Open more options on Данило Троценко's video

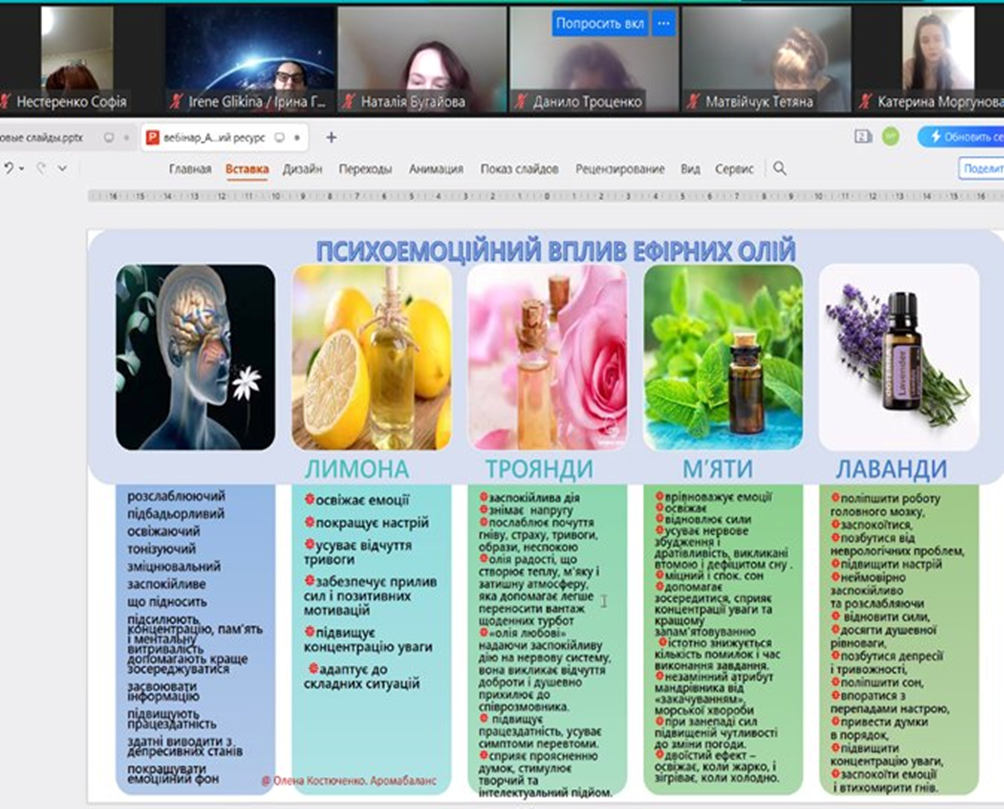[663, 23]
